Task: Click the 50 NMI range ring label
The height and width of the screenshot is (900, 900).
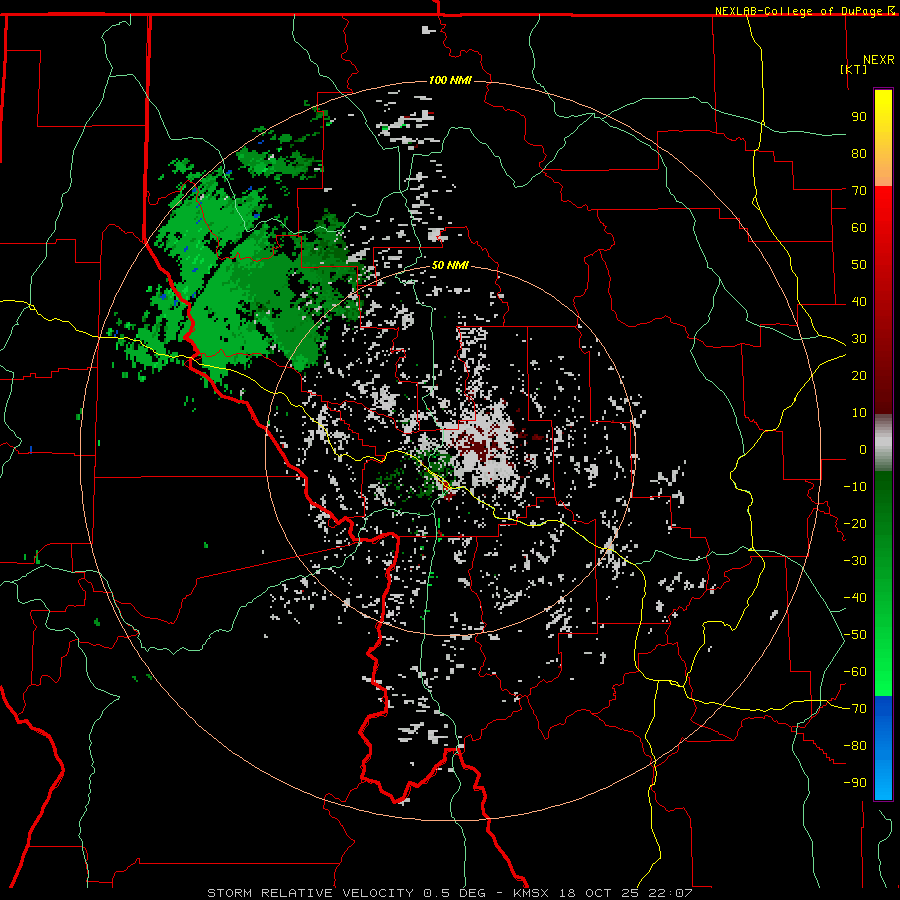Action: (450, 265)
